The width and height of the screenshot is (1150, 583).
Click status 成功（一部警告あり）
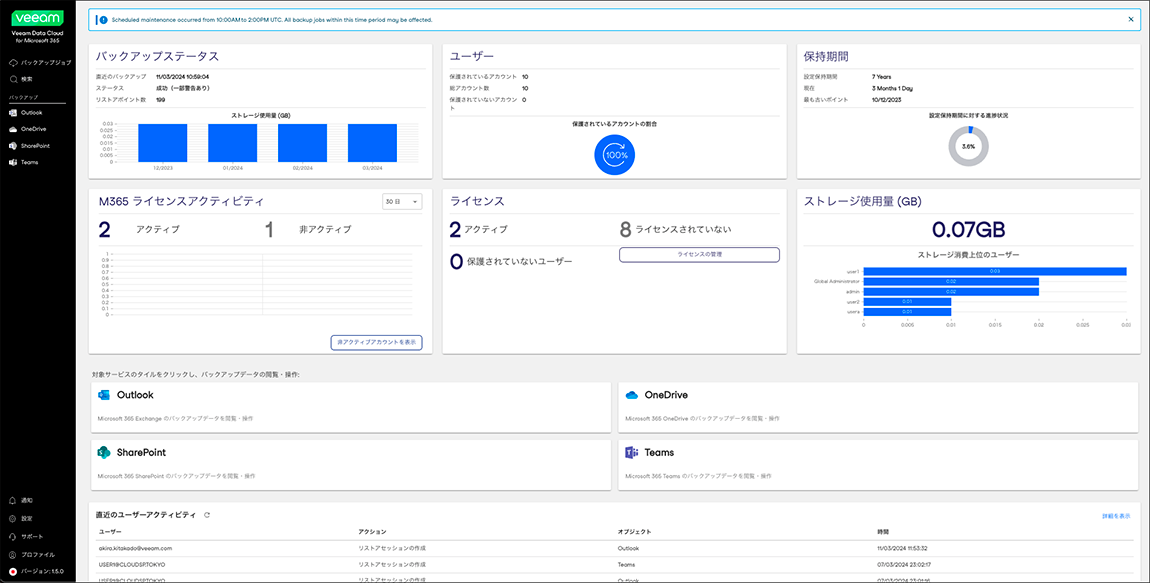click(x=183, y=88)
